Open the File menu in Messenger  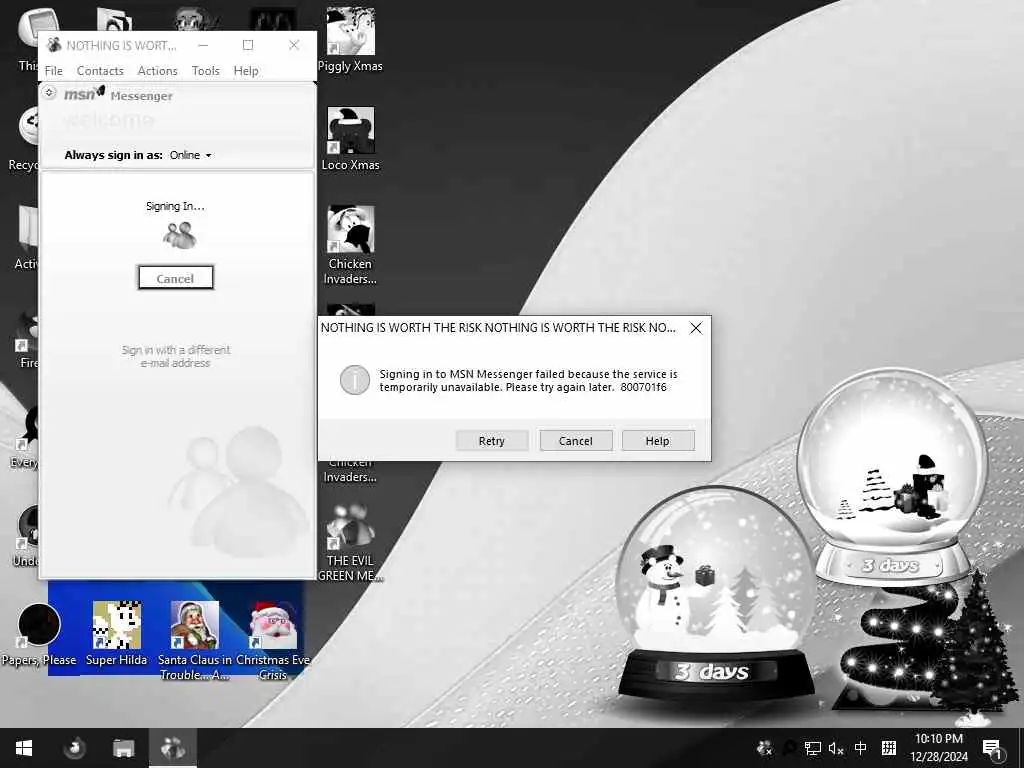tap(54, 71)
